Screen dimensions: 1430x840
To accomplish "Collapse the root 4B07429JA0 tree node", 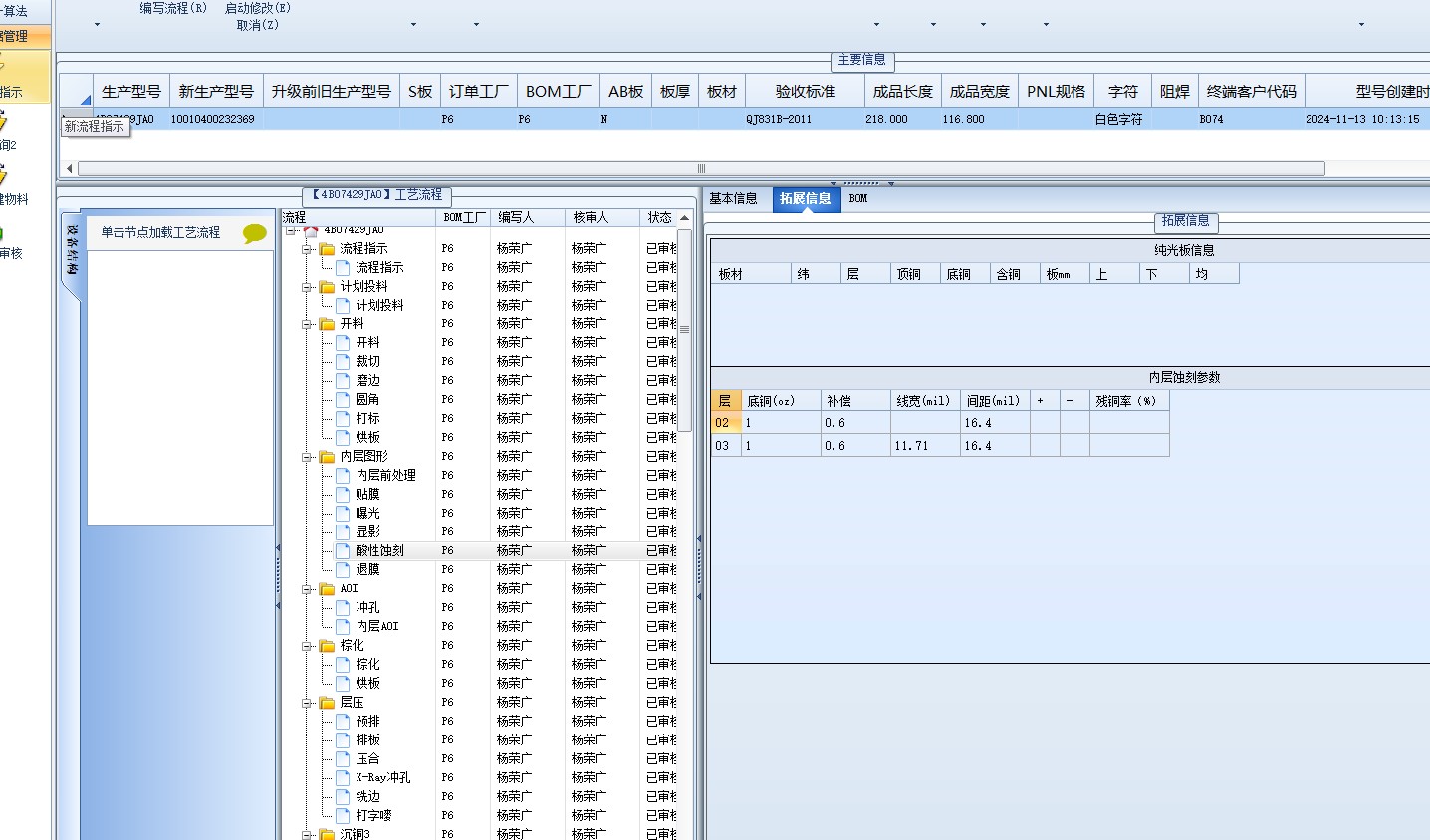I will coord(292,231).
